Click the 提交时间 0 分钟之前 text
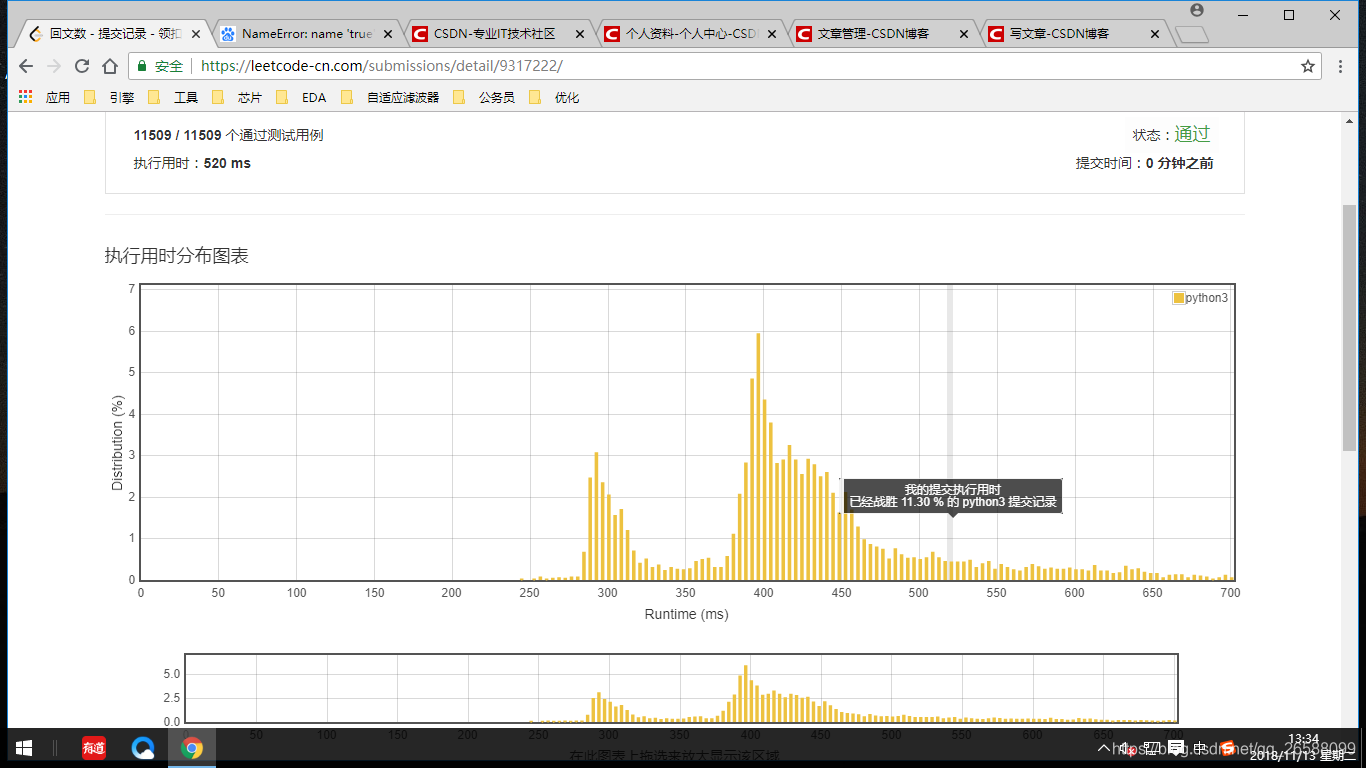This screenshot has width=1366, height=768. click(1144, 163)
